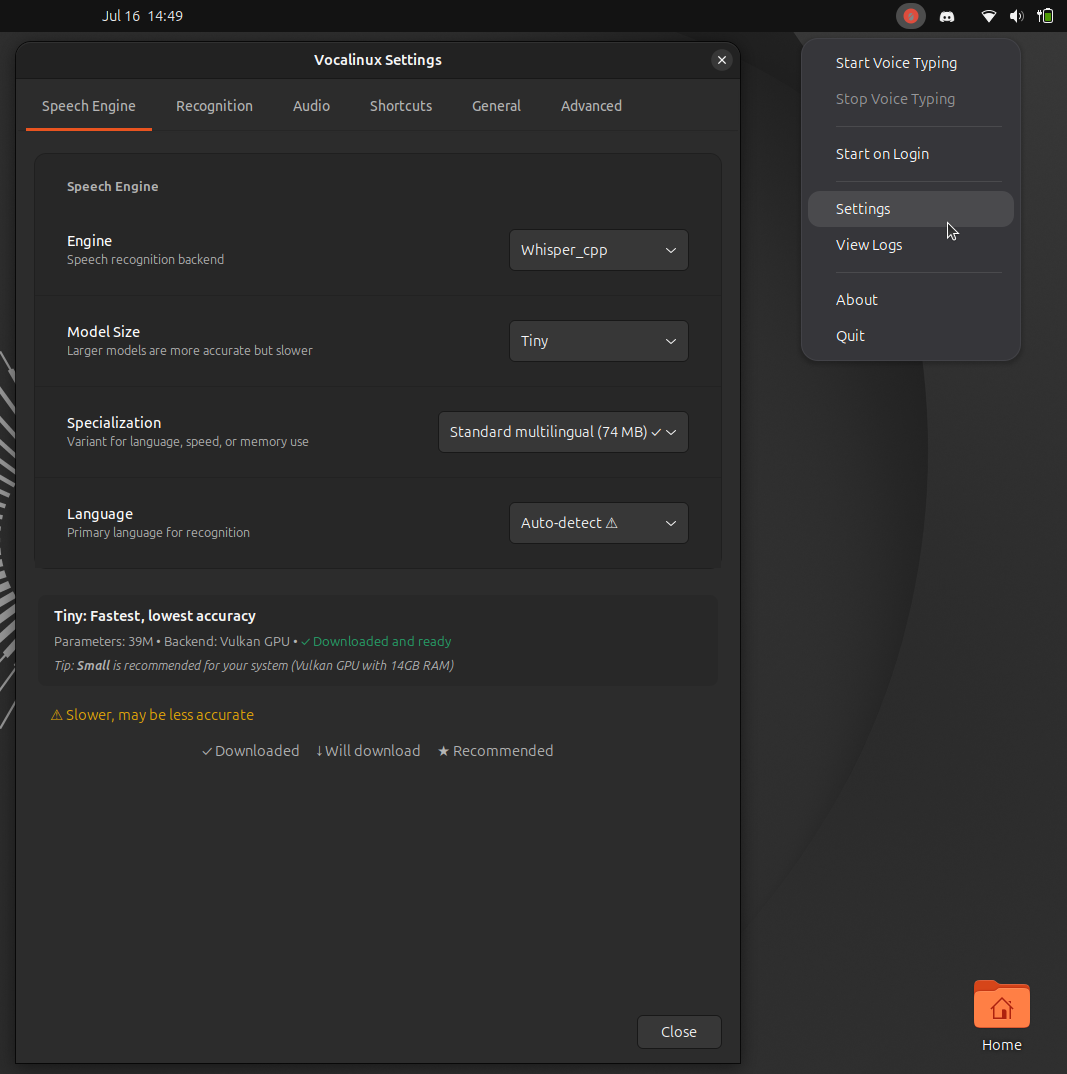Click the Vocalinux red tray indicator icon
This screenshot has height=1074, width=1067.
point(910,16)
